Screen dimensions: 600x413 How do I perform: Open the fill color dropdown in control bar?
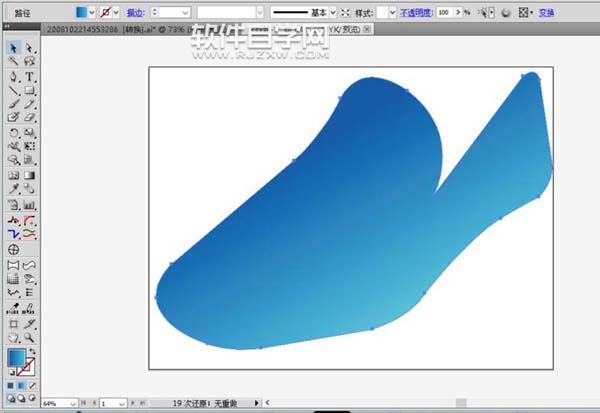(x=93, y=13)
